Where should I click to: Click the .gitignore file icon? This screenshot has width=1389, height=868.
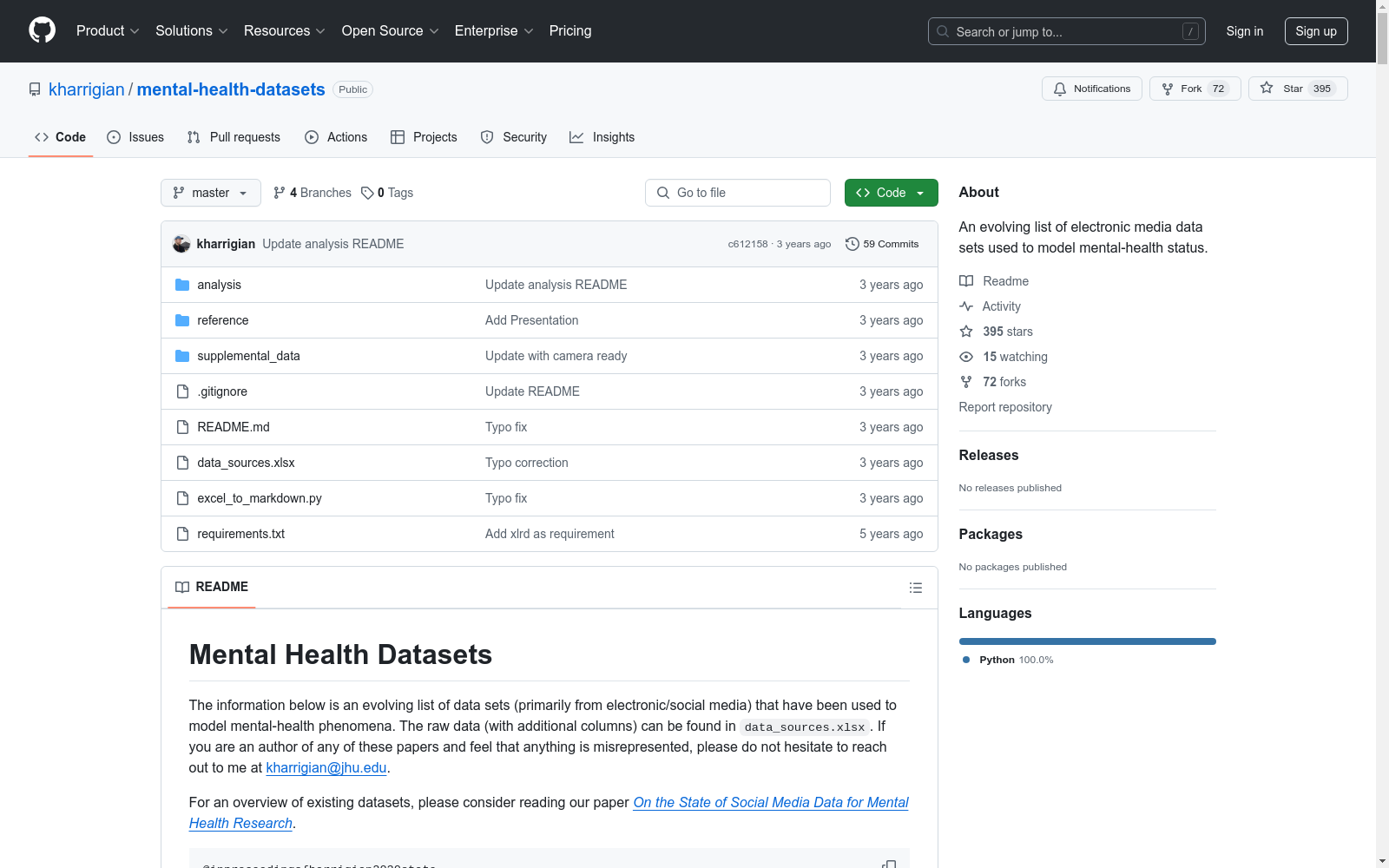pos(182,391)
